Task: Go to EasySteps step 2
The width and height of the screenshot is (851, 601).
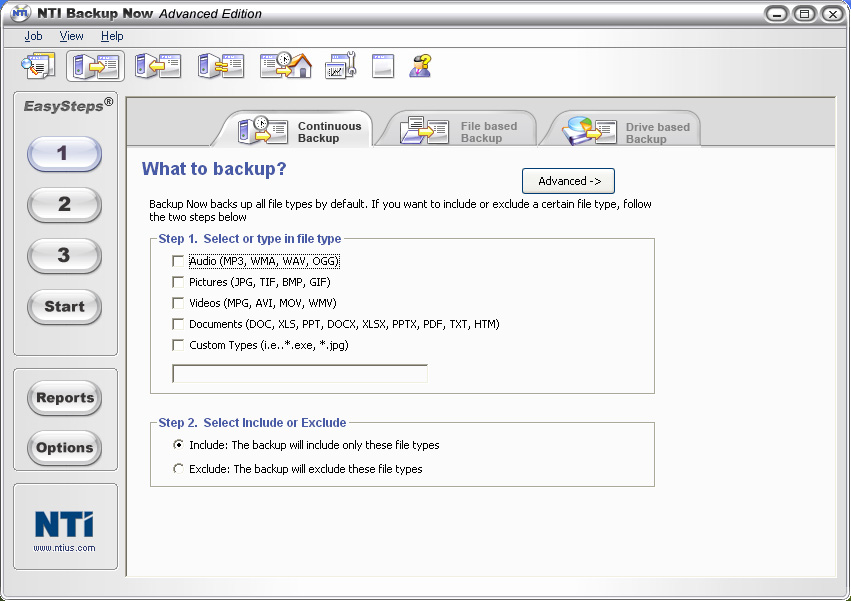Action: point(64,205)
